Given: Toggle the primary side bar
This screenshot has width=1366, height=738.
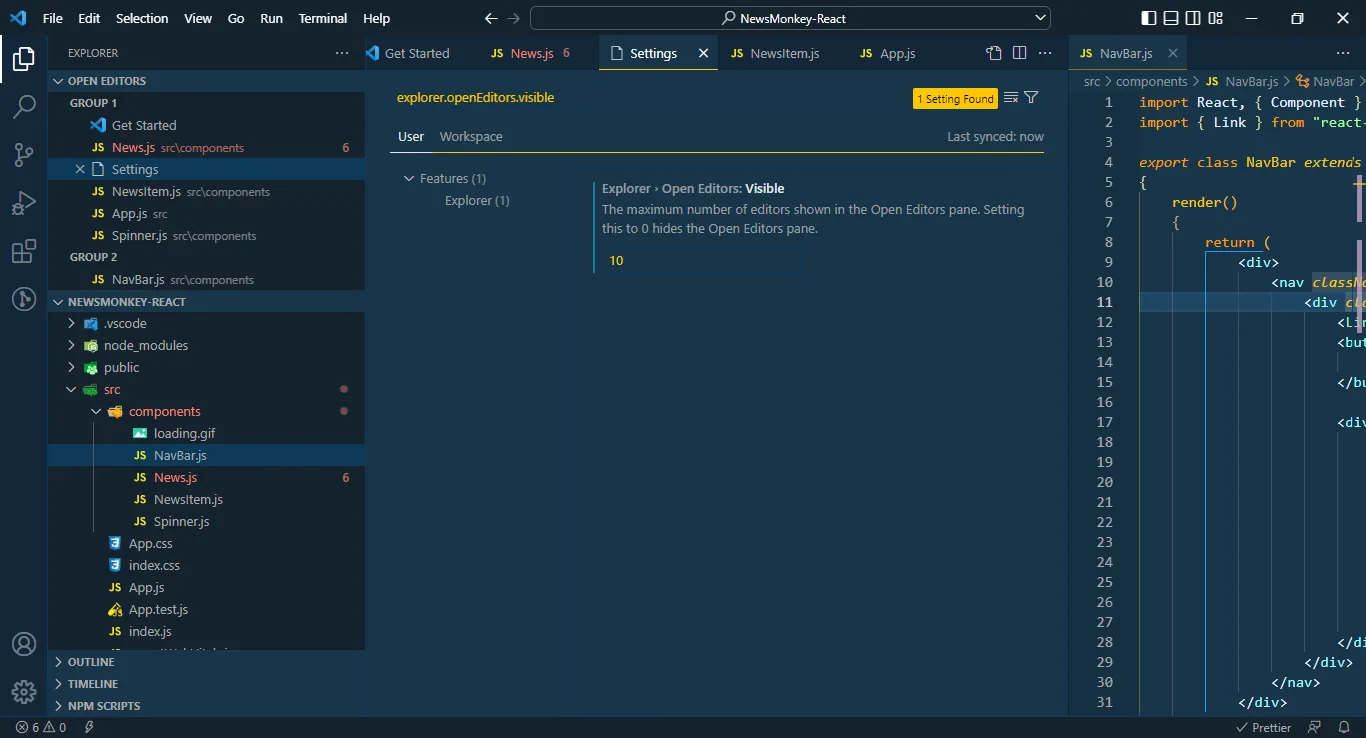Looking at the screenshot, I should pyautogui.click(x=1149, y=18).
